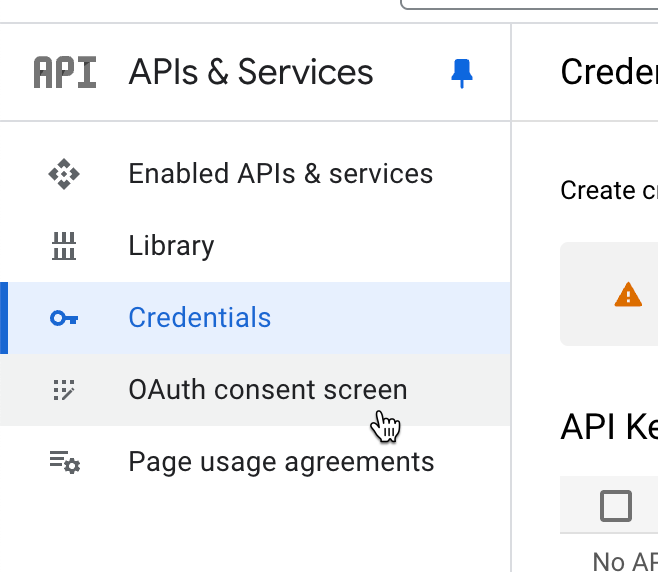The image size is (658, 572).
Task: Click the API logo icon
Action: [65, 73]
